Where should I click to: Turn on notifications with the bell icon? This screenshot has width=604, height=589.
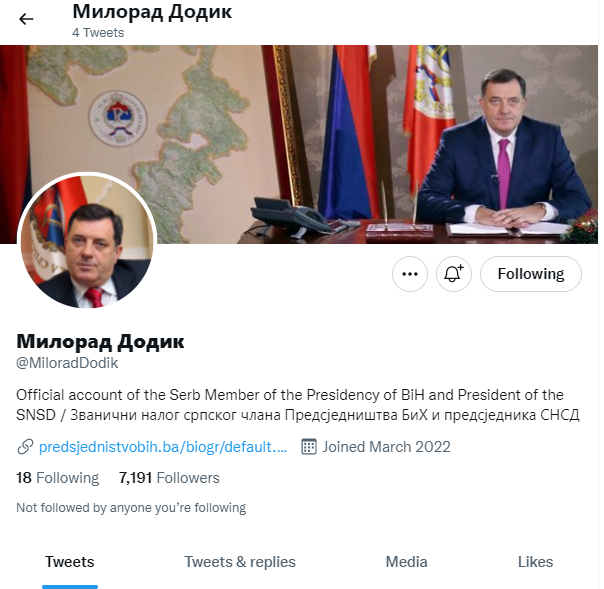point(453,274)
